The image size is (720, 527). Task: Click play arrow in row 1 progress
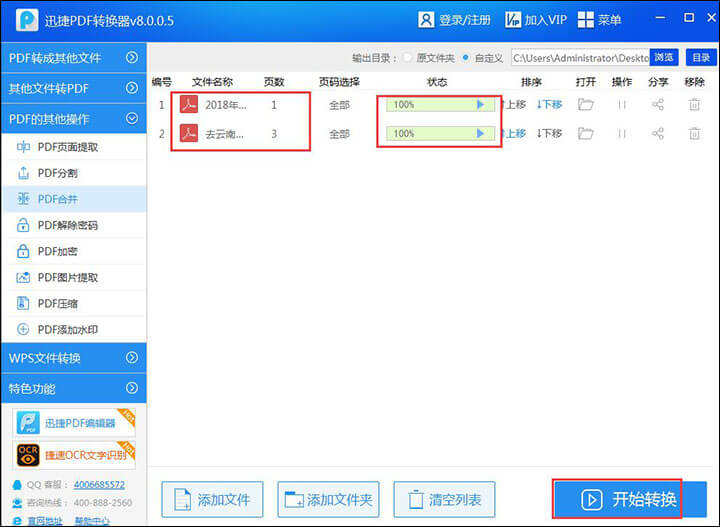480,105
